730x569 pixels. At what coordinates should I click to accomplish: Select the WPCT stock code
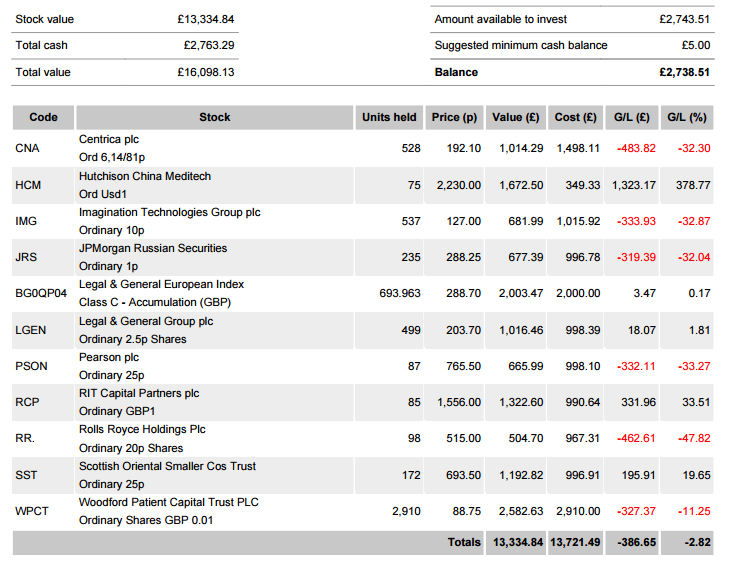[32, 511]
